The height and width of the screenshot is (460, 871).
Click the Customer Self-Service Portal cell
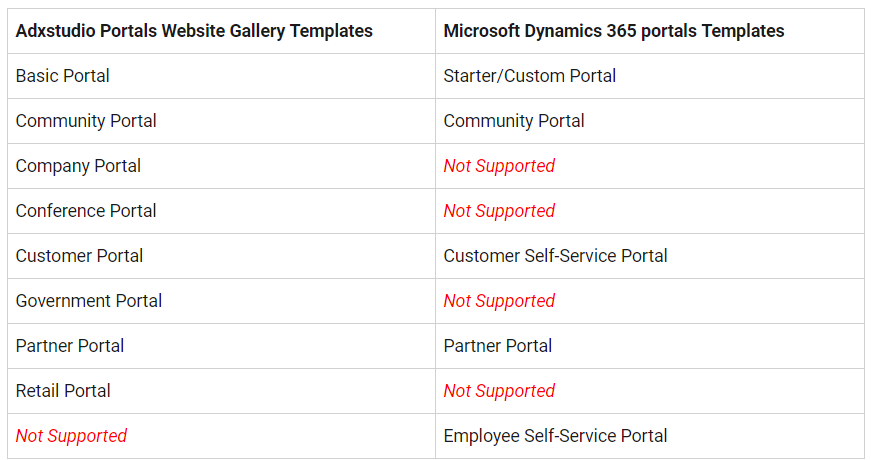(555, 256)
